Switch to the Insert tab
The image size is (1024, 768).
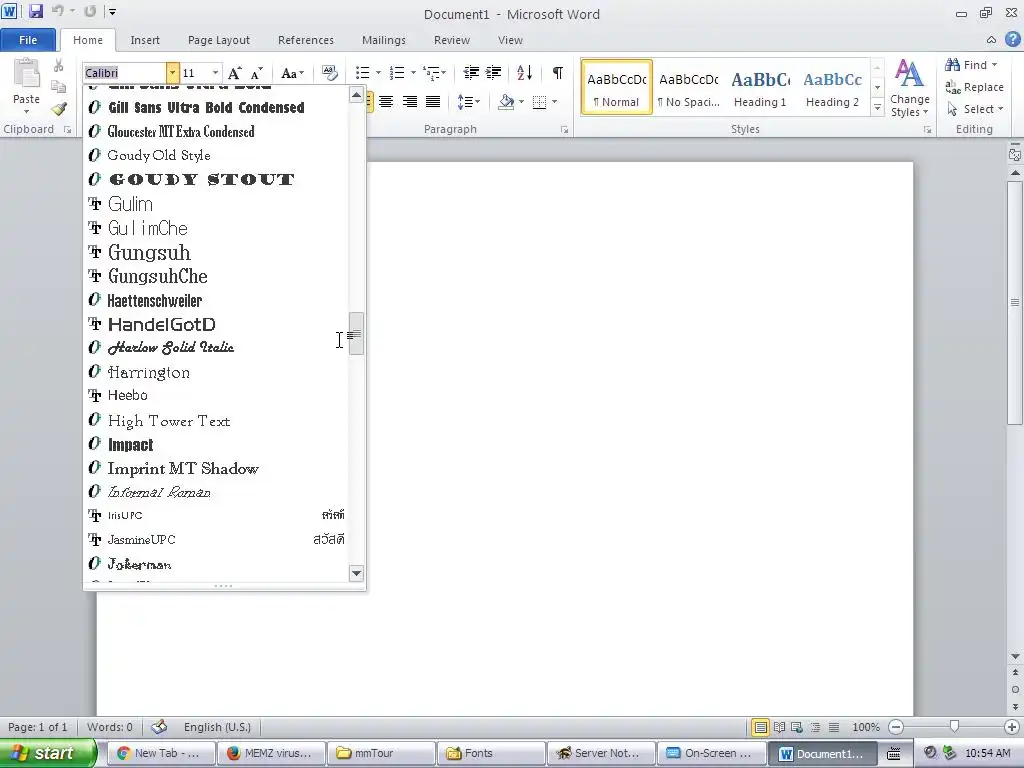[x=145, y=40]
